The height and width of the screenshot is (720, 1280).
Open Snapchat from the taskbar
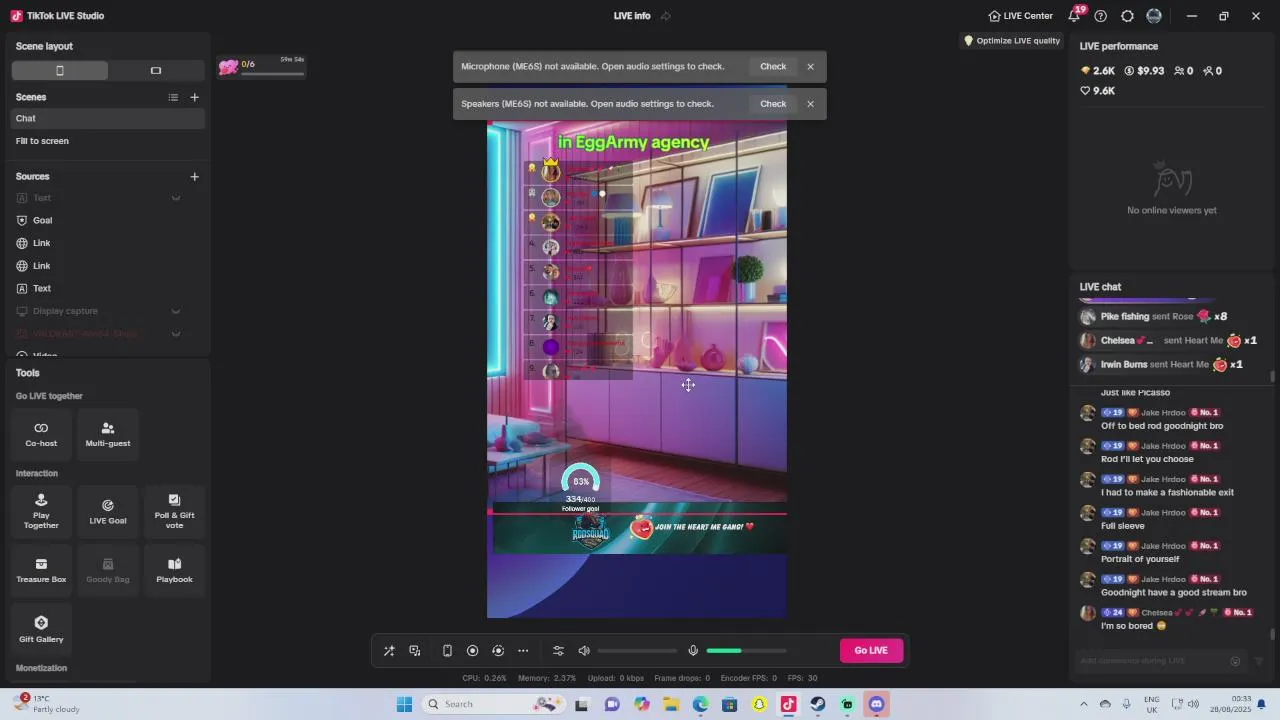[x=759, y=705]
